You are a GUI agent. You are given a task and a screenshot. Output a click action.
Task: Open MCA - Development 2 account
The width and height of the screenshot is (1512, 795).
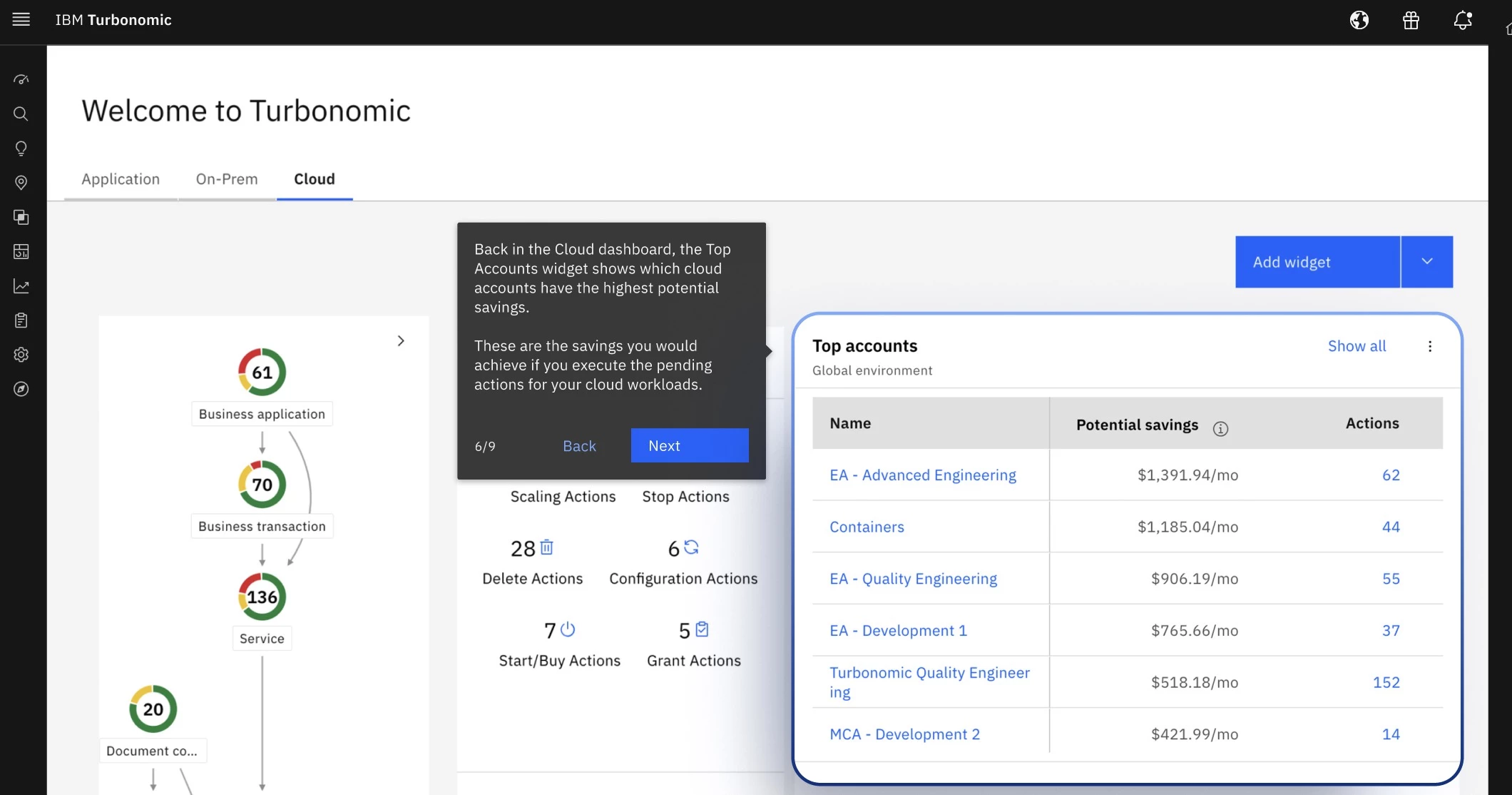(904, 734)
